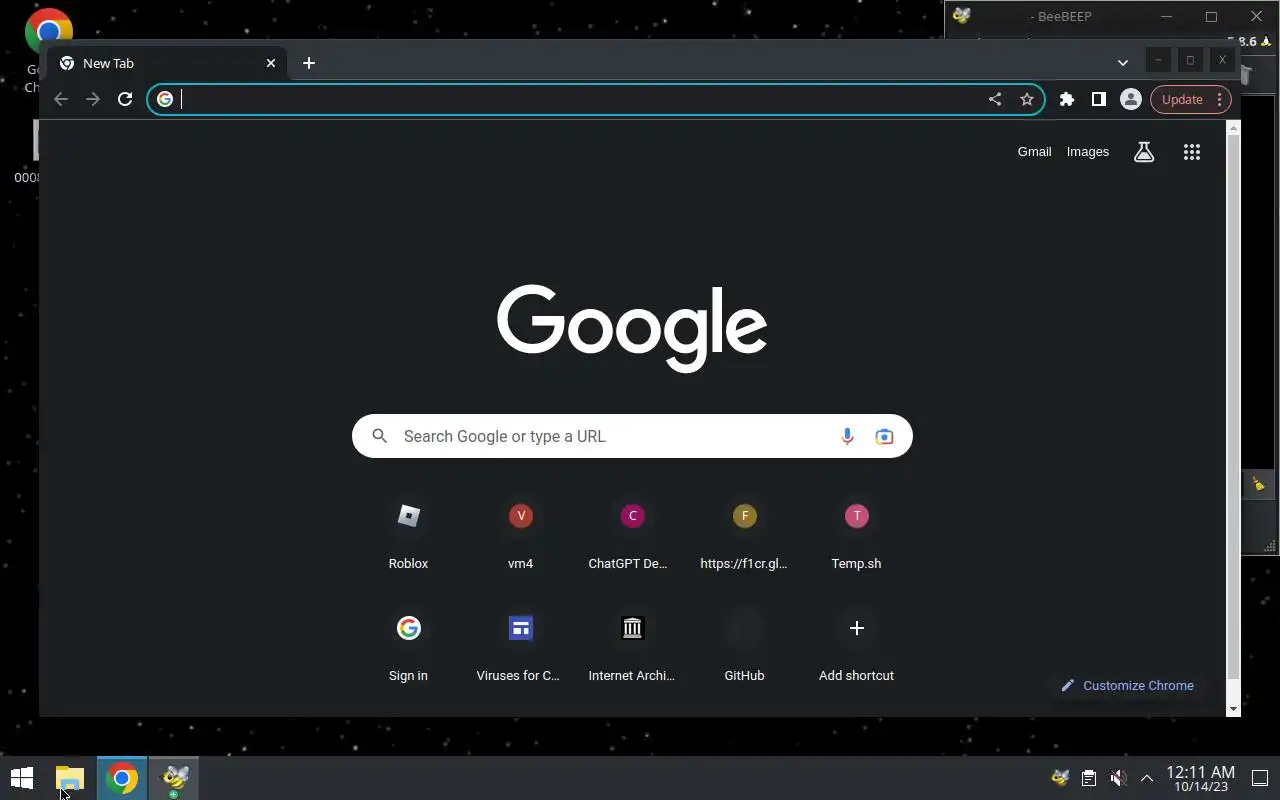Open a new tab with the plus button
Screen dimensions: 1280x800
tap(309, 63)
